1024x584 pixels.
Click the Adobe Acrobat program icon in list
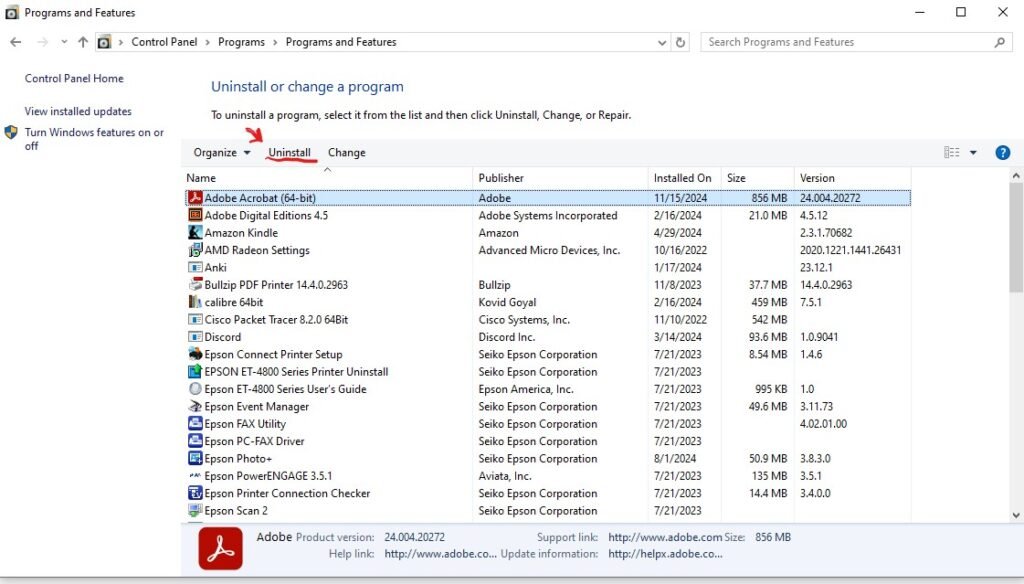196,198
